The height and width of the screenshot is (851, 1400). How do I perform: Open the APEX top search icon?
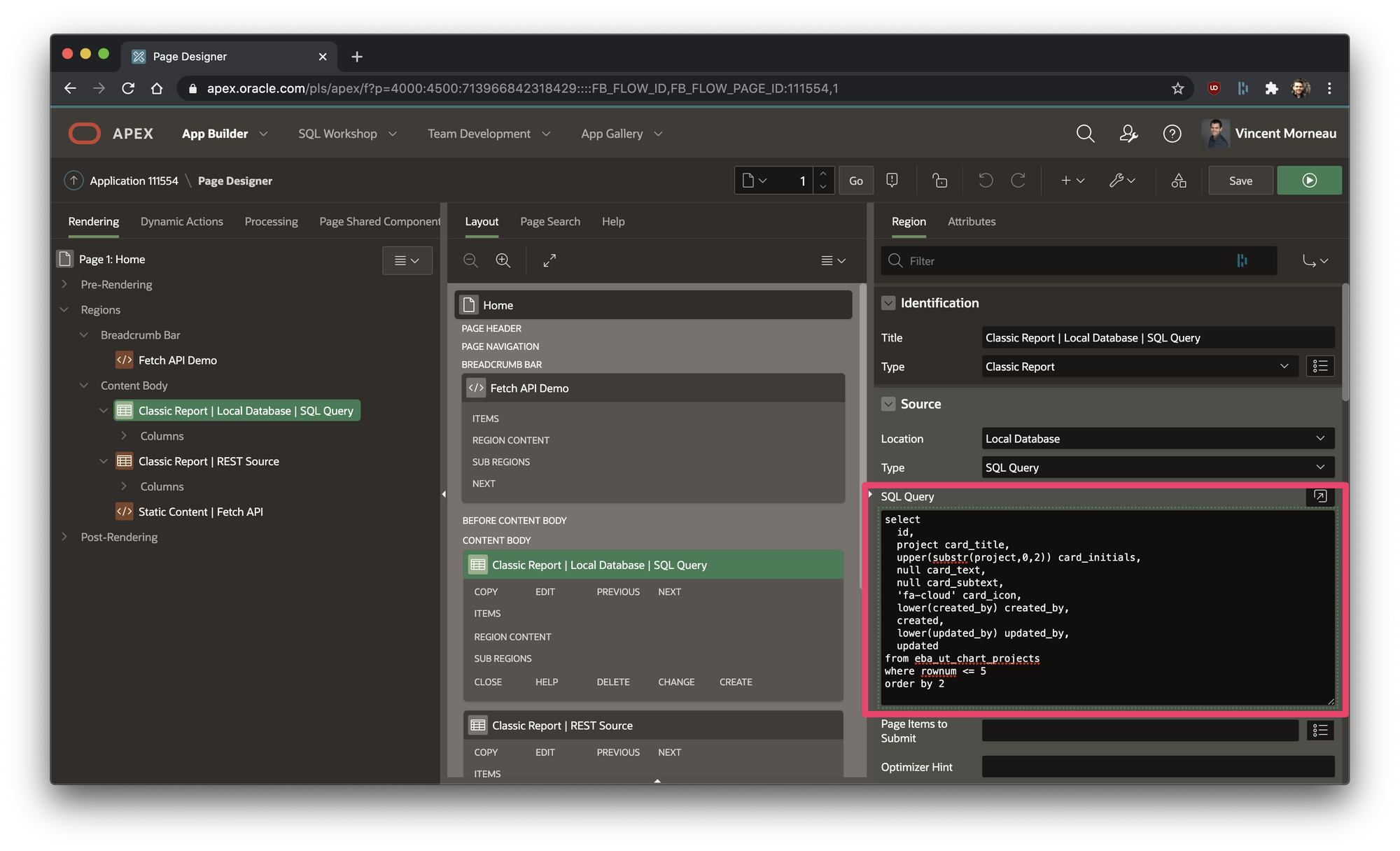click(1085, 134)
